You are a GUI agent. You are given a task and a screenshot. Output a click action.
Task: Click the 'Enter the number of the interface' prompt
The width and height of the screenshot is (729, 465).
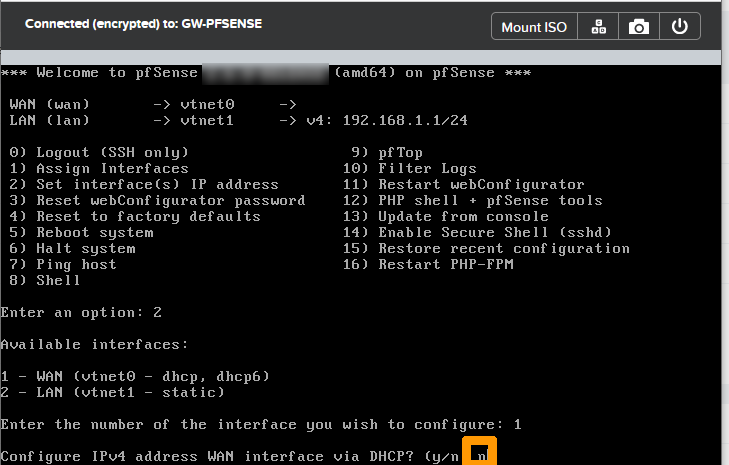(x=261, y=425)
